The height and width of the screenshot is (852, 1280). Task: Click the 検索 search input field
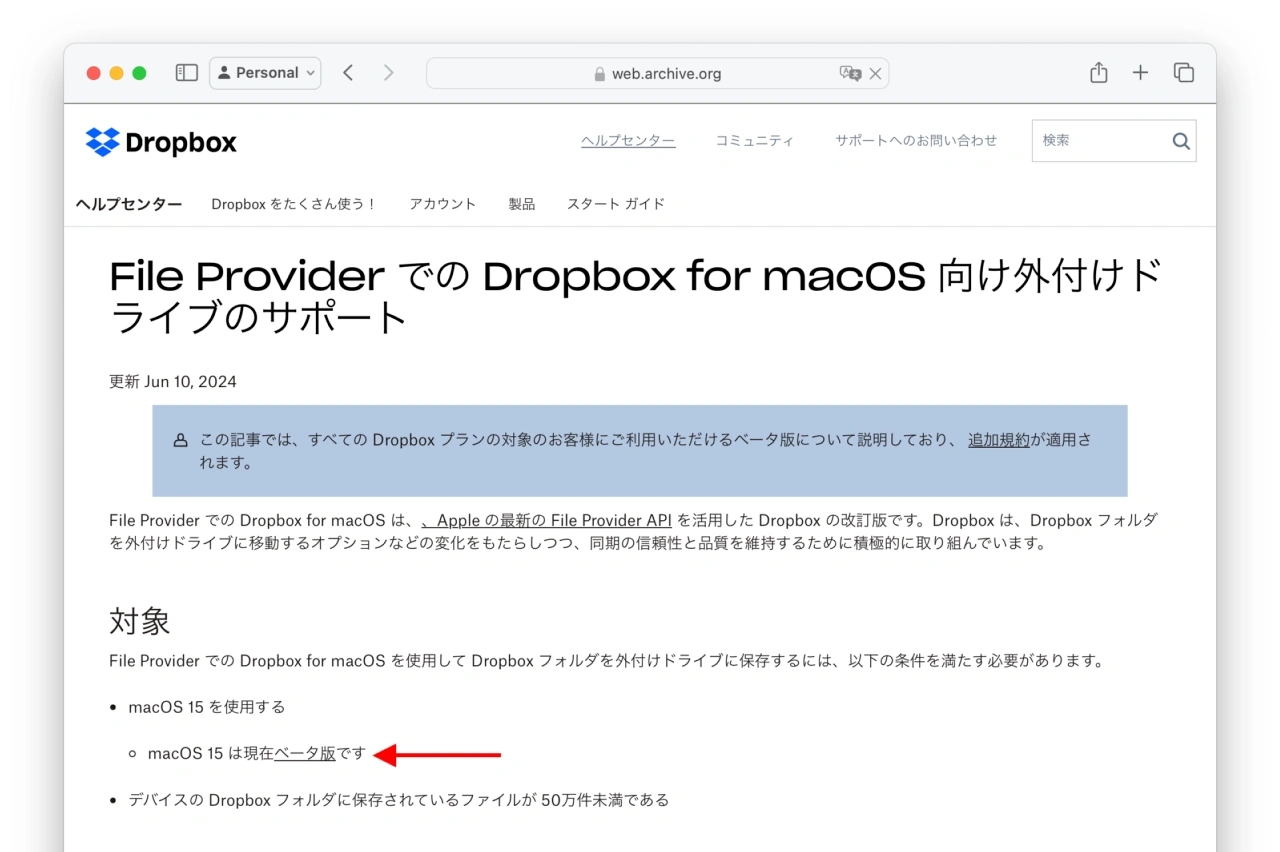tap(1098, 141)
